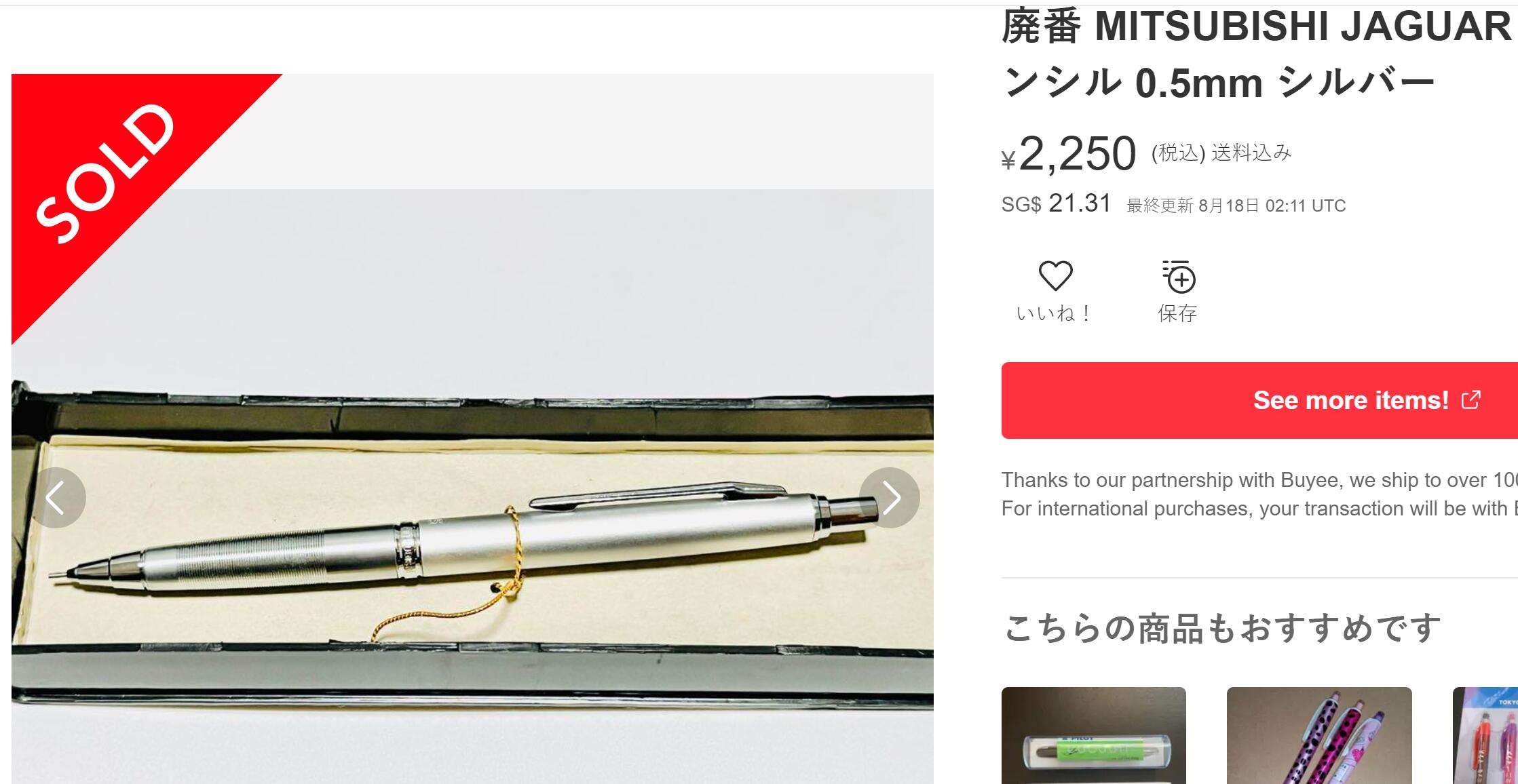1518x784 pixels.
Task: Click the heart like icon
Action: click(1055, 276)
